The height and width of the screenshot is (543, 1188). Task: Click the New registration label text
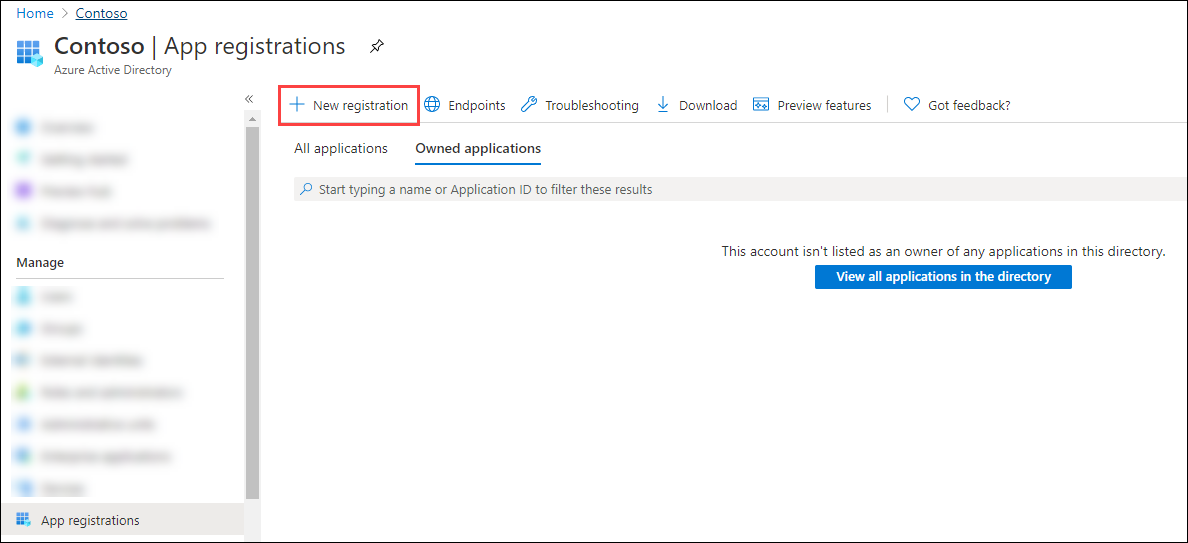360,105
